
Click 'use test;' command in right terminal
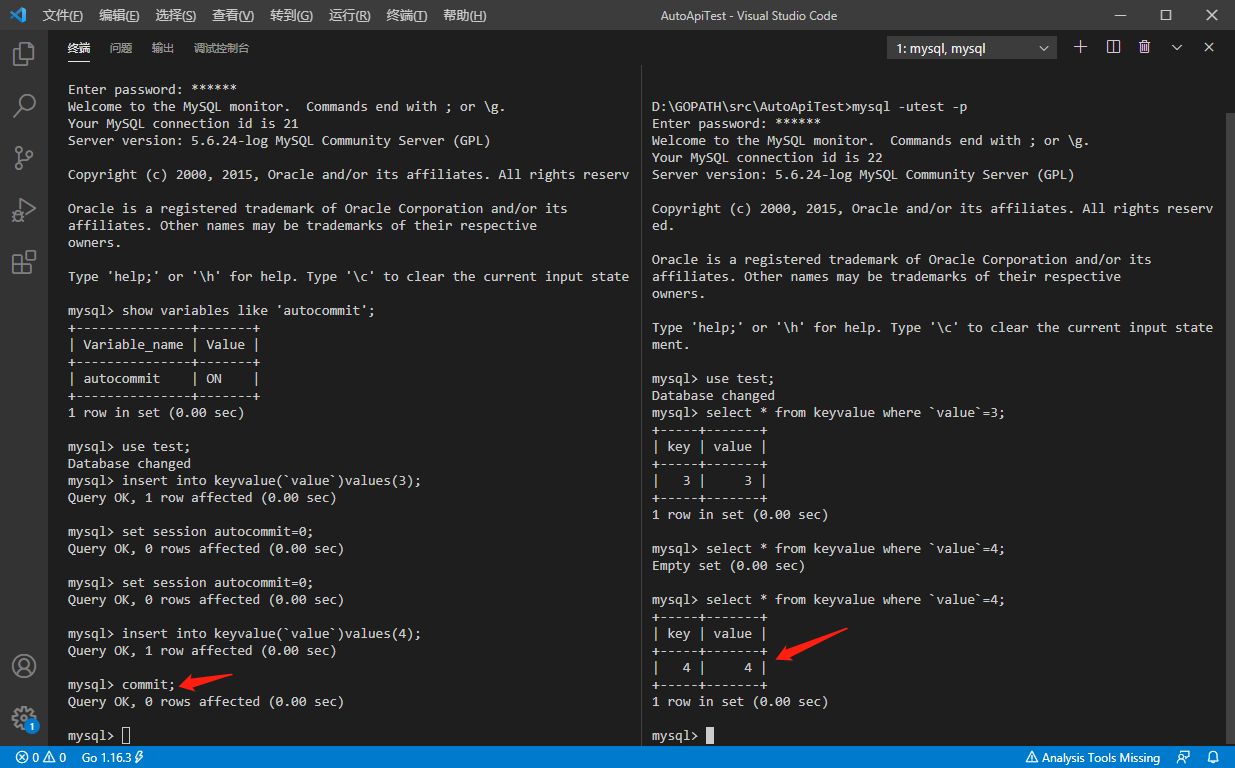(x=741, y=378)
